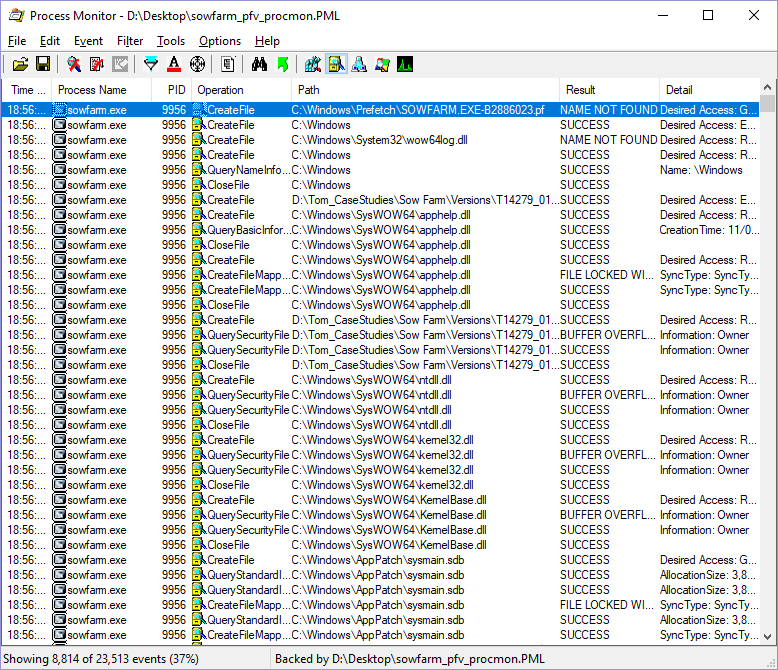778x670 pixels.
Task: Toggle Show Process and Thread Activity icon
Action: coord(382,64)
